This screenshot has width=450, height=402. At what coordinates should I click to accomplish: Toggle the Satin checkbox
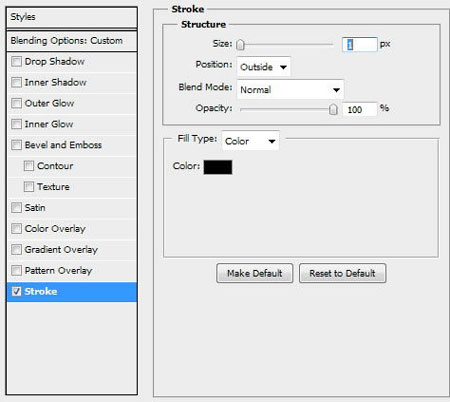[x=16, y=208]
